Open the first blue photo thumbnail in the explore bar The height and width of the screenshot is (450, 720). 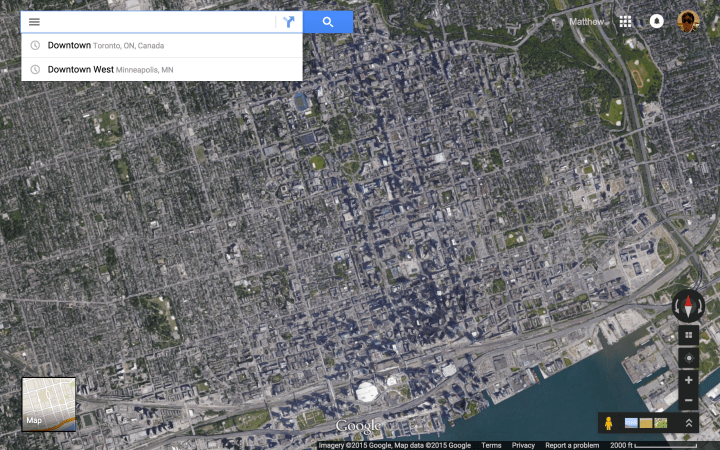(631, 423)
